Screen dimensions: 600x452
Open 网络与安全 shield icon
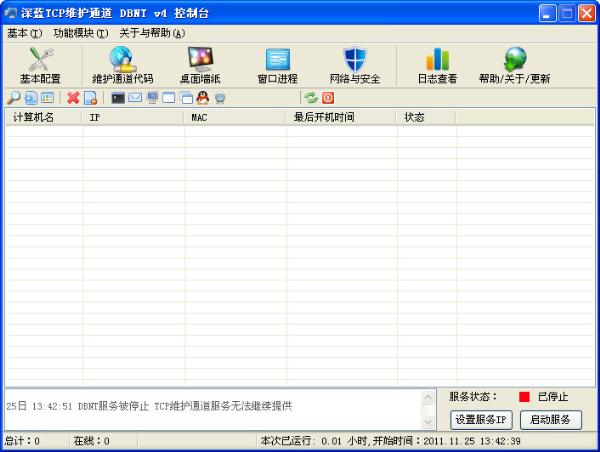point(355,65)
